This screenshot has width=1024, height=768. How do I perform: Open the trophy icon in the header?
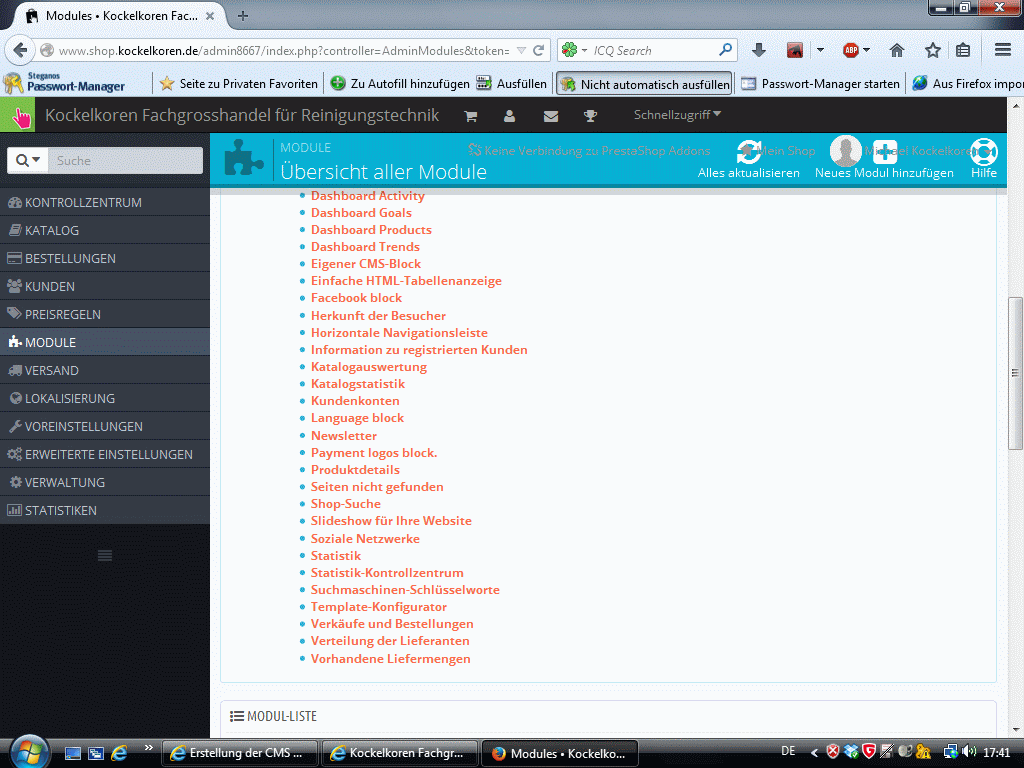click(x=590, y=116)
